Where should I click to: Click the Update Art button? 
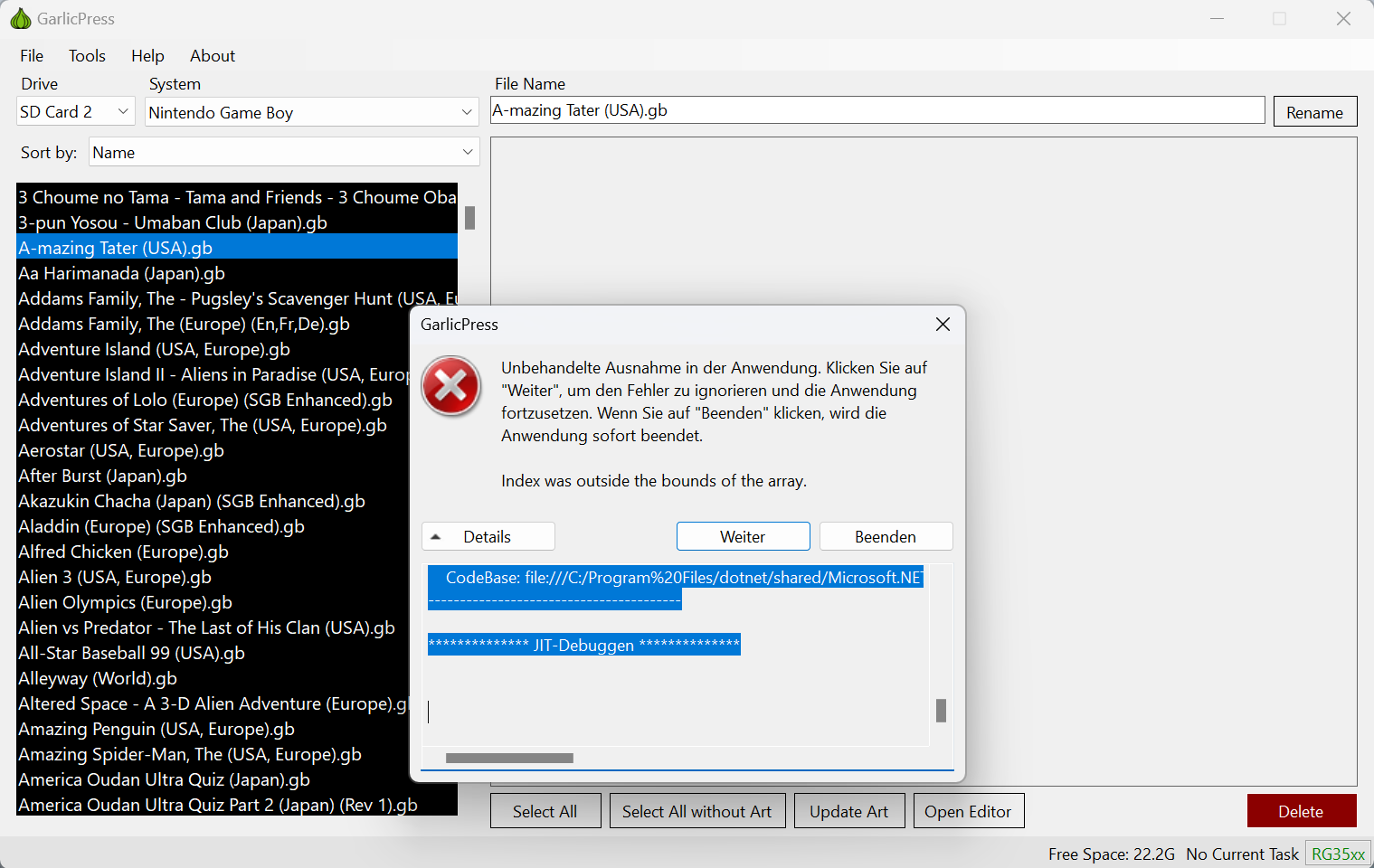848,810
